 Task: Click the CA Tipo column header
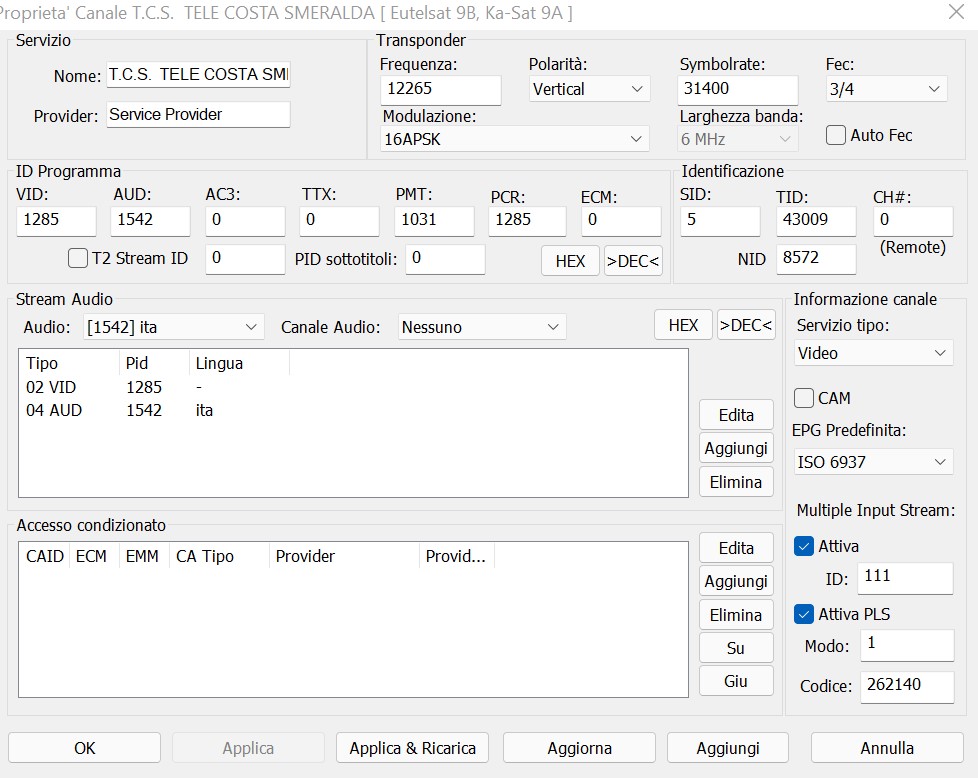(x=219, y=556)
